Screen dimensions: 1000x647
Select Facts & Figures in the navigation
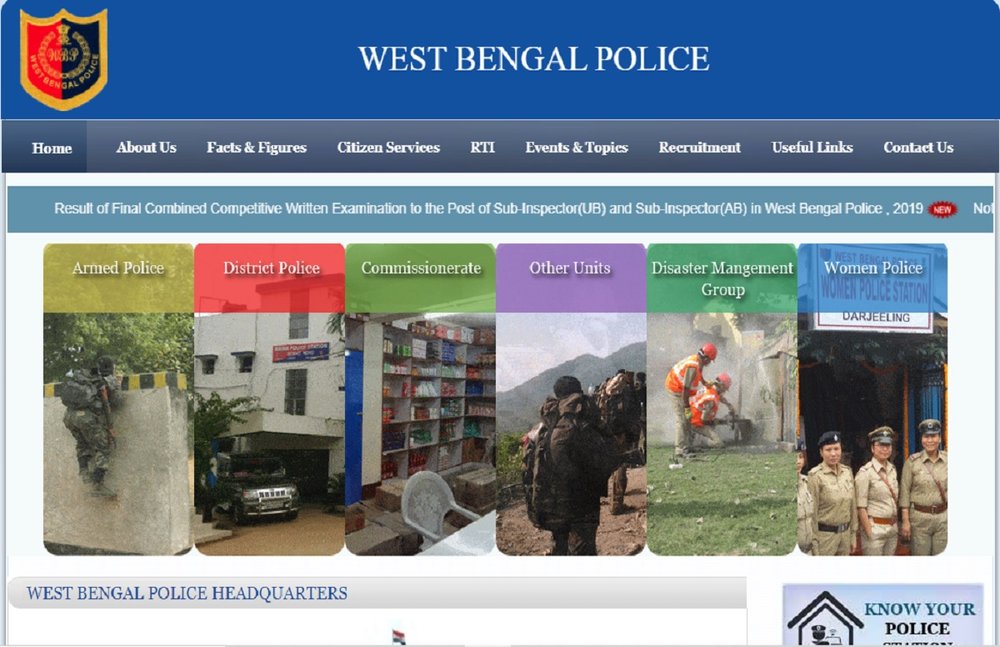tap(256, 147)
